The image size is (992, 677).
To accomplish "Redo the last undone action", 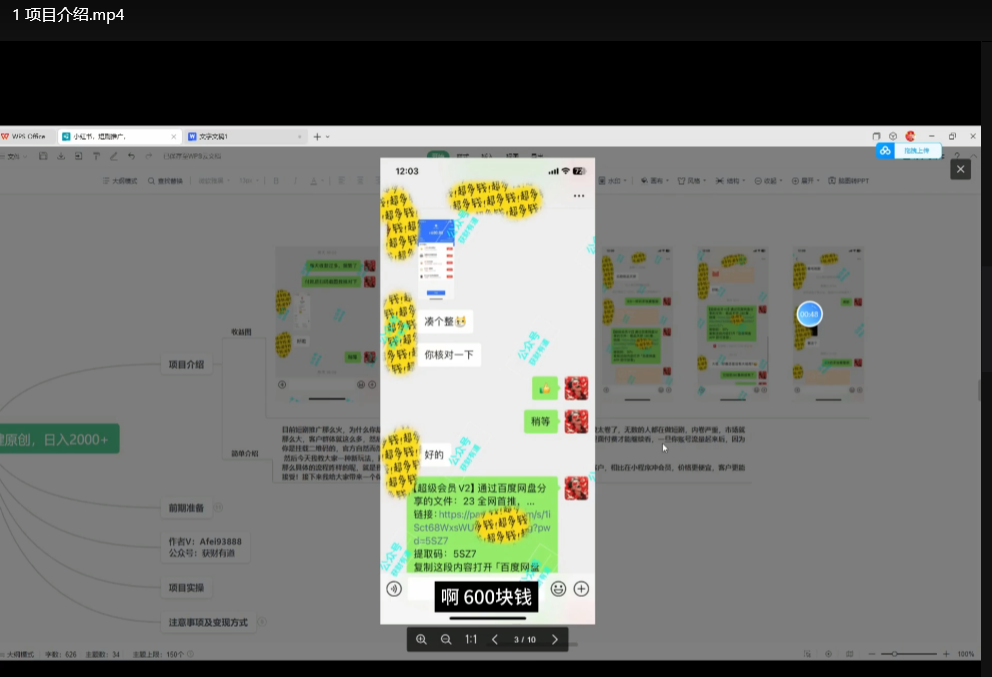I will click(149, 156).
